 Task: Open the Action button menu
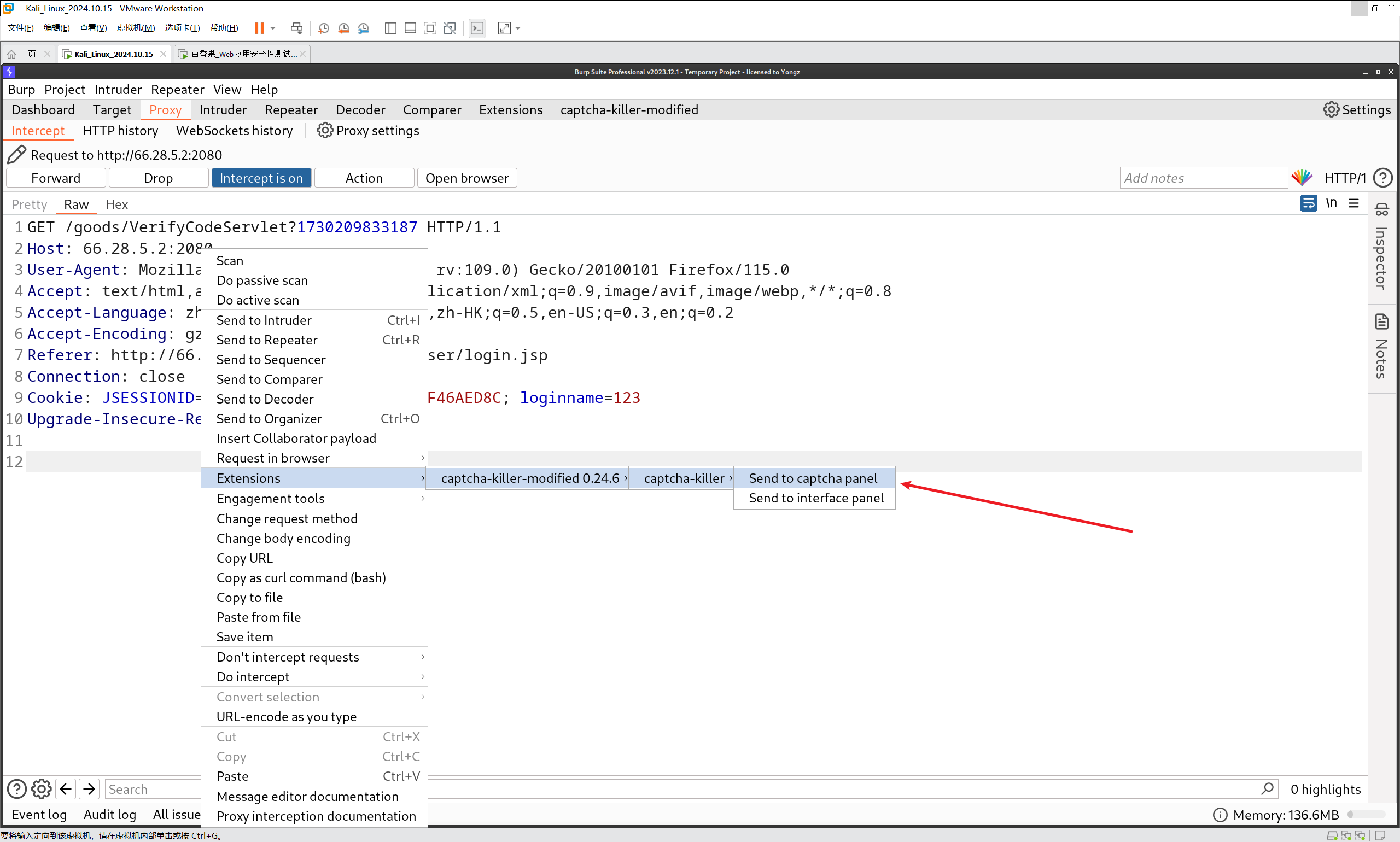pos(364,178)
